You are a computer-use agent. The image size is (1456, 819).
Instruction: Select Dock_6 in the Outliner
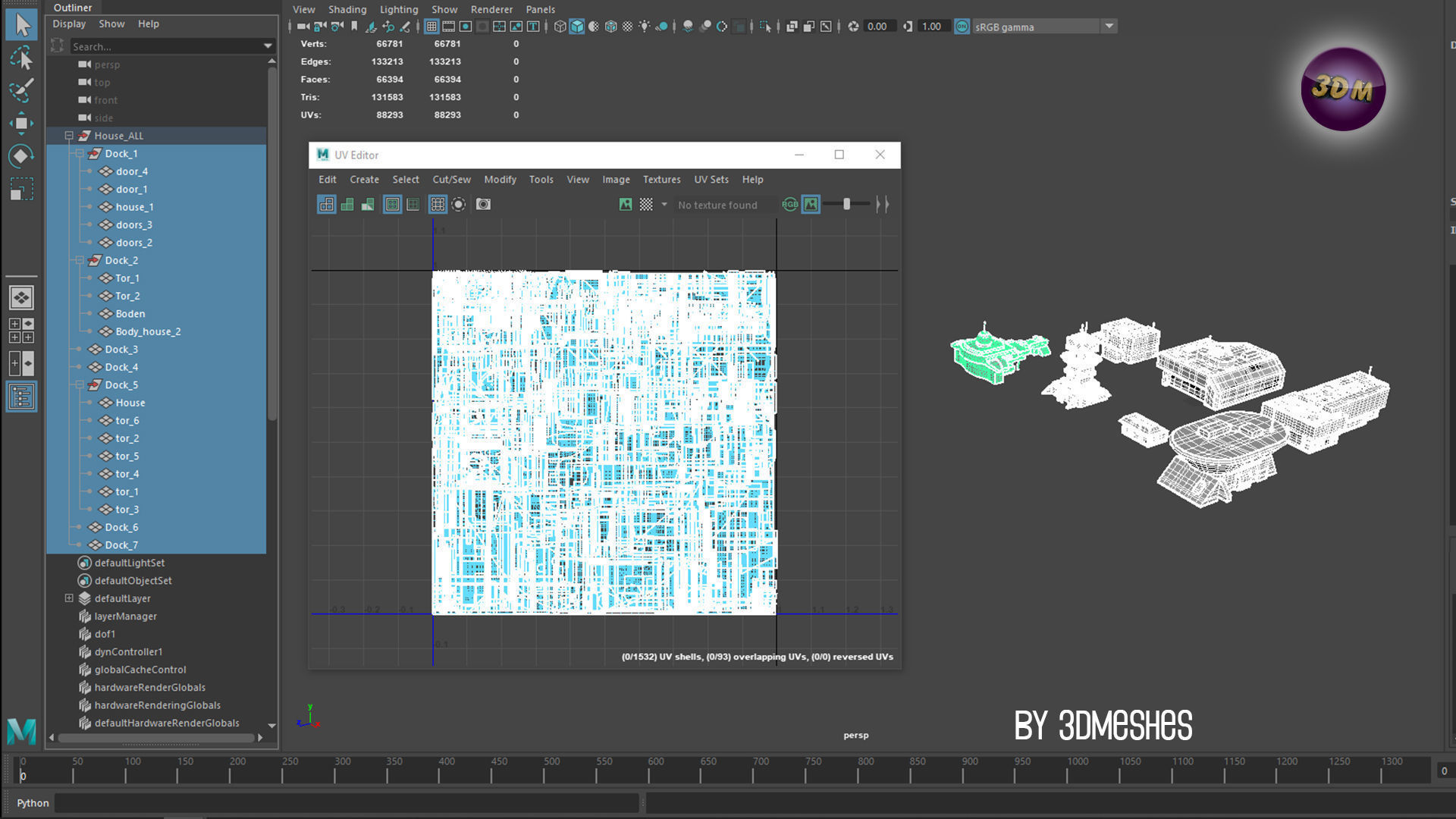pos(121,527)
